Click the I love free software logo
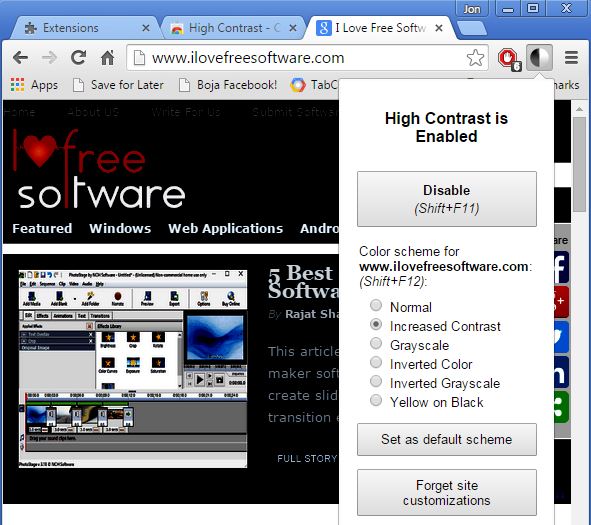 [x=99, y=169]
